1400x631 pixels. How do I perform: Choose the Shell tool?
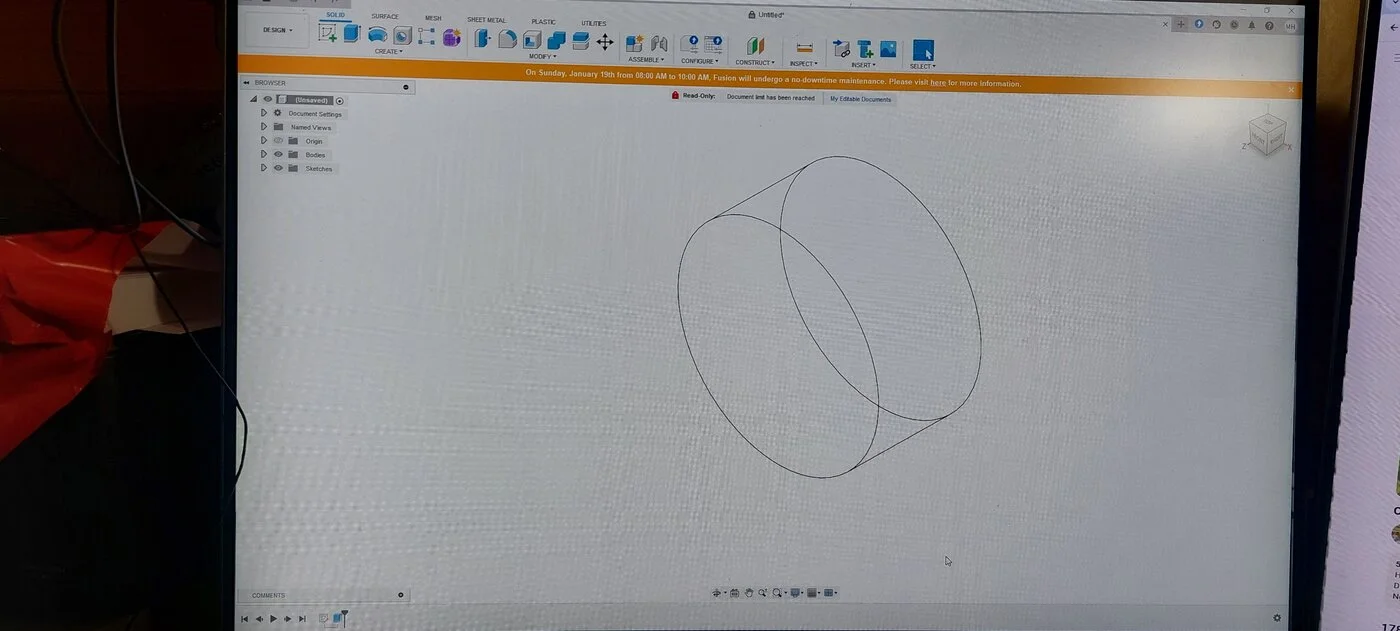[x=532, y=40]
